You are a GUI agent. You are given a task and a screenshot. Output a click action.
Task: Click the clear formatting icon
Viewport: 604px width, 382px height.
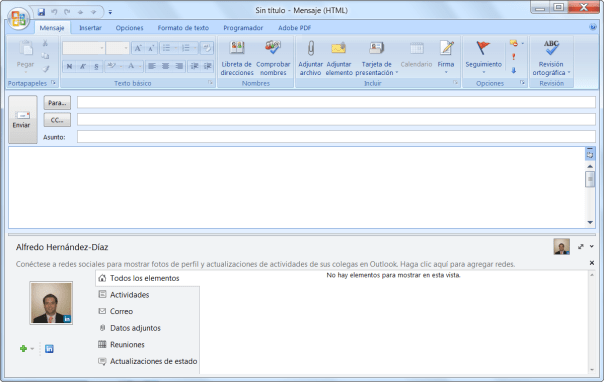tap(207, 48)
